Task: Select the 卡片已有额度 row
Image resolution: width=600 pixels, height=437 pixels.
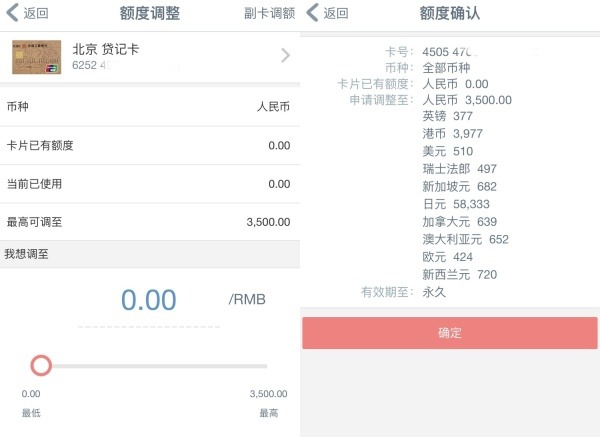Action: [150, 145]
